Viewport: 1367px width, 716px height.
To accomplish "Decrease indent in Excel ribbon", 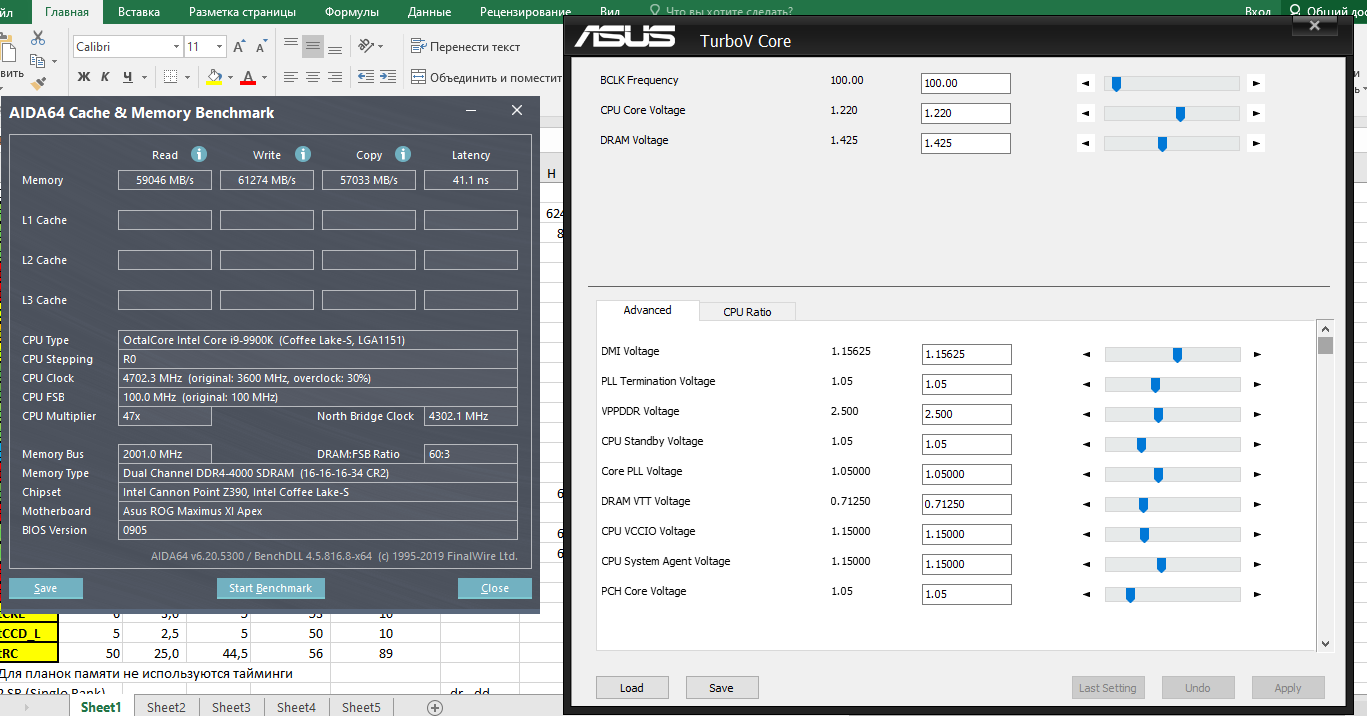I will coord(365,77).
